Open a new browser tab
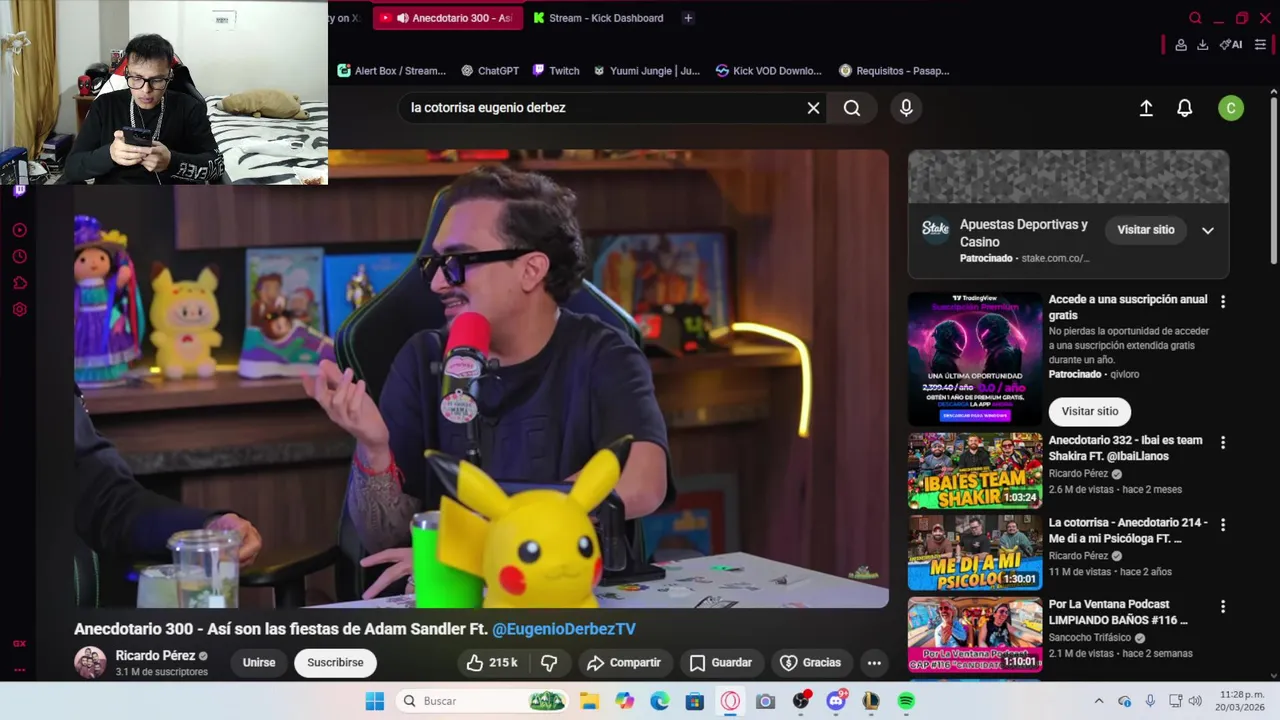 (687, 18)
